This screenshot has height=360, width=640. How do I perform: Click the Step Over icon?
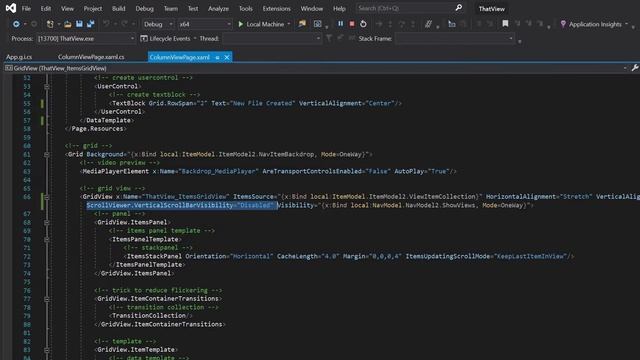(402, 24)
